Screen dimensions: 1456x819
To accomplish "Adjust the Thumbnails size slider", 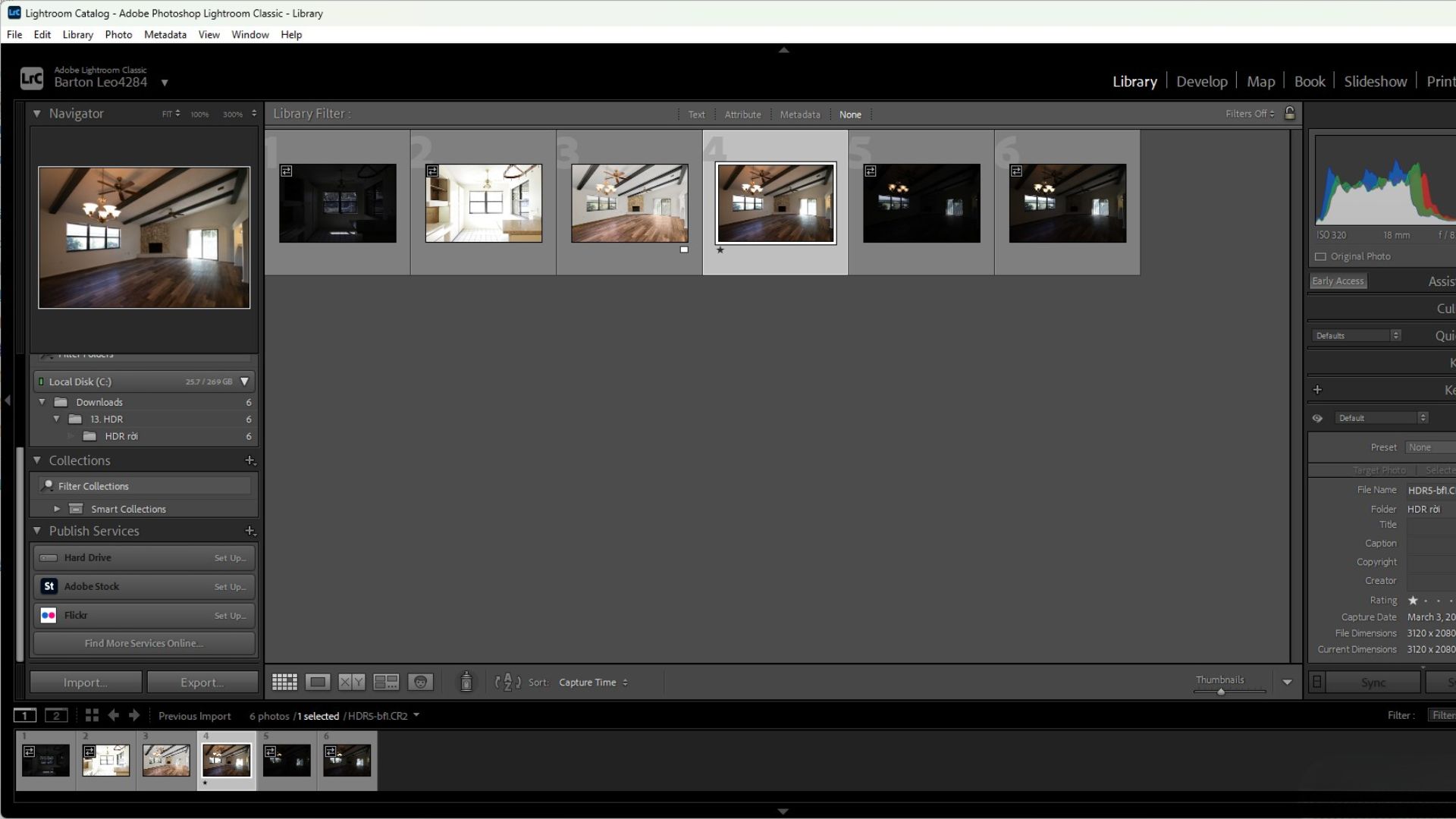I will [1220, 692].
